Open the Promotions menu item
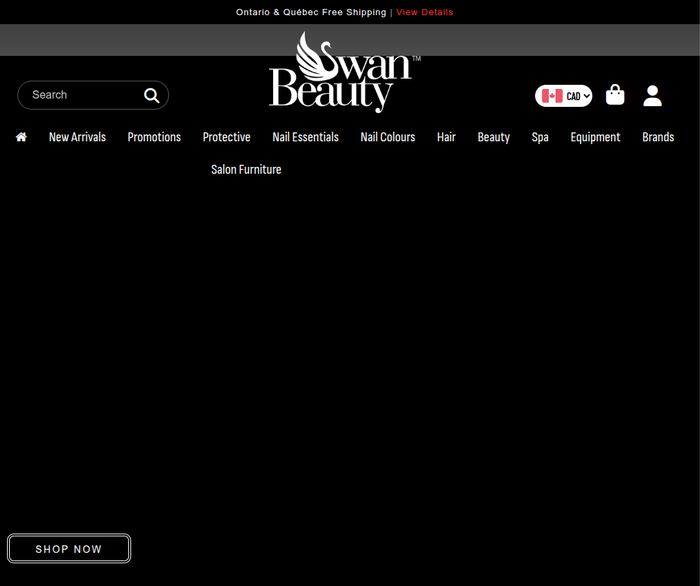 click(154, 137)
